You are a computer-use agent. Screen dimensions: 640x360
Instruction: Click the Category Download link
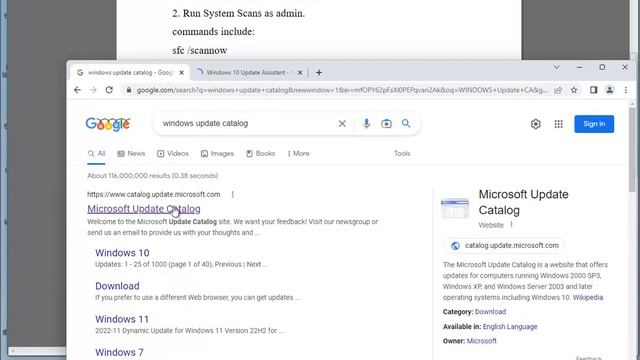click(490, 312)
